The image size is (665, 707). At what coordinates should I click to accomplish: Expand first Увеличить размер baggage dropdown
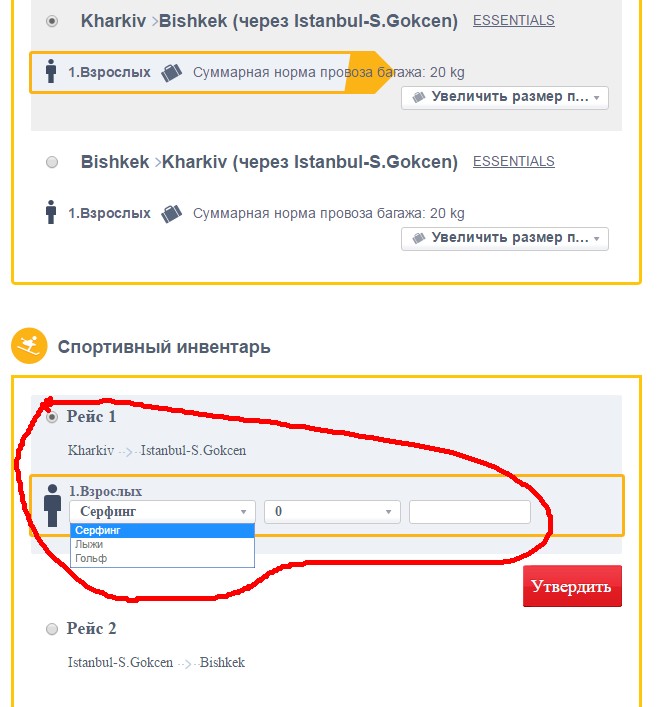coord(504,97)
